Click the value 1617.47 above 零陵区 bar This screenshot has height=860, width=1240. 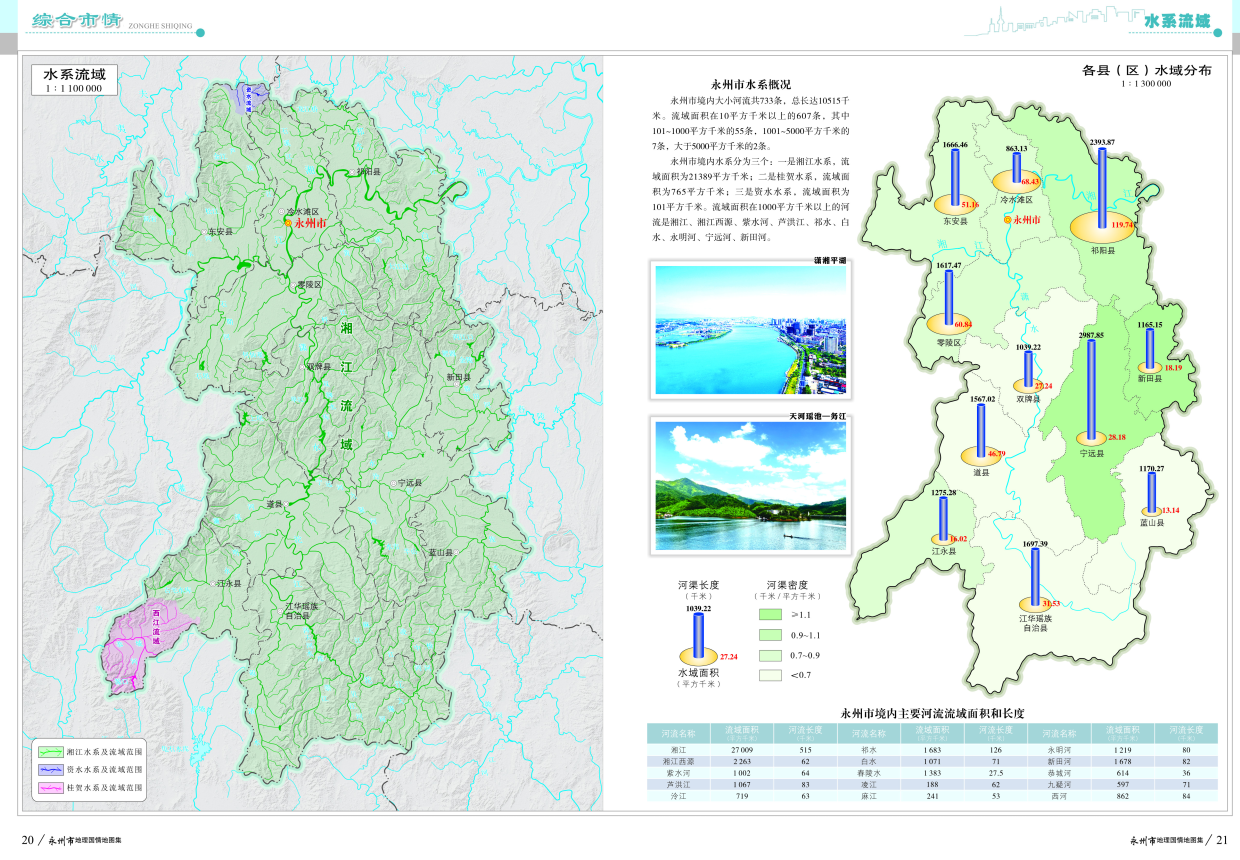click(948, 265)
